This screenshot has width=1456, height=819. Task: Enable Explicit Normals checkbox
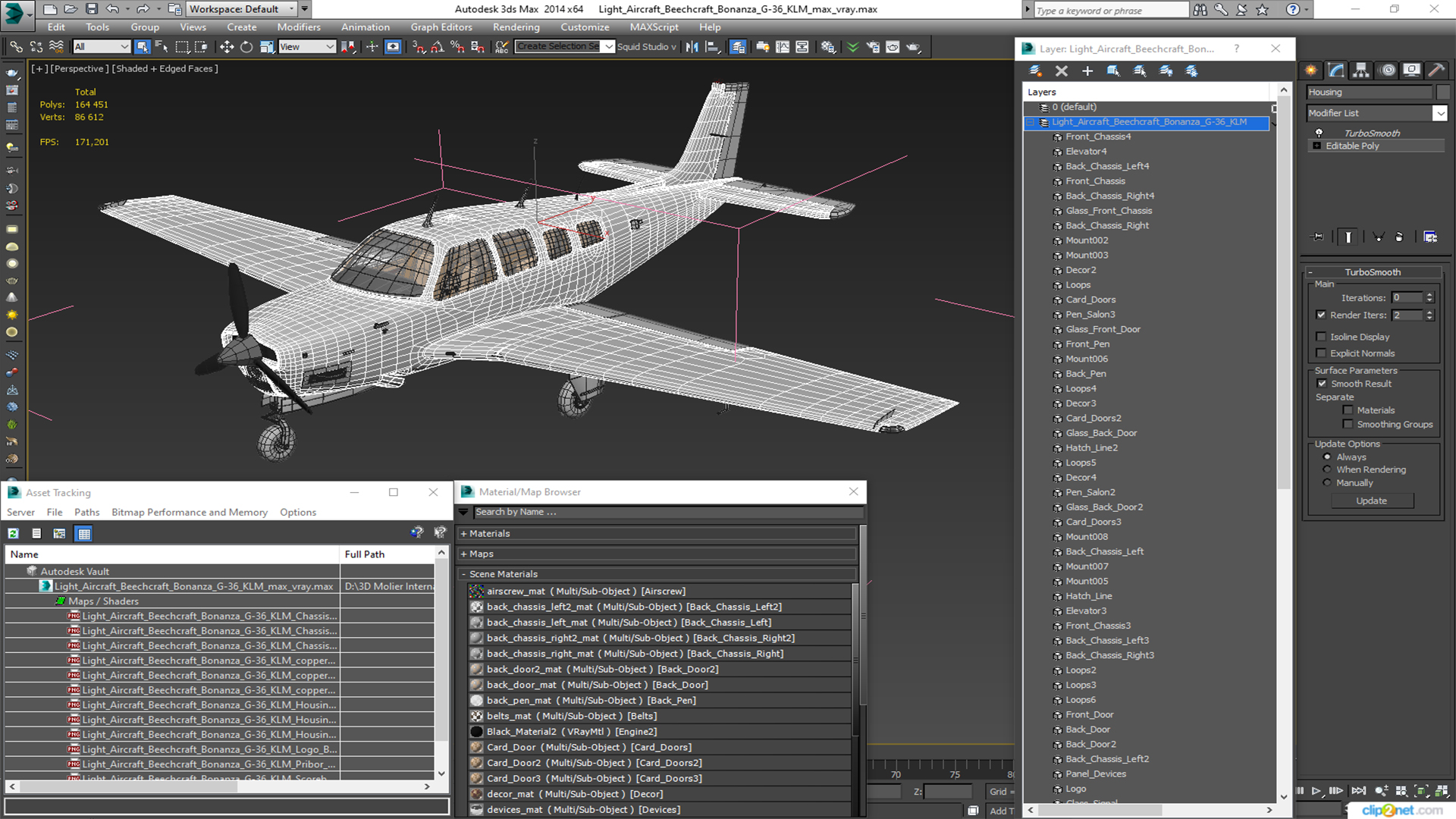[x=1321, y=353]
